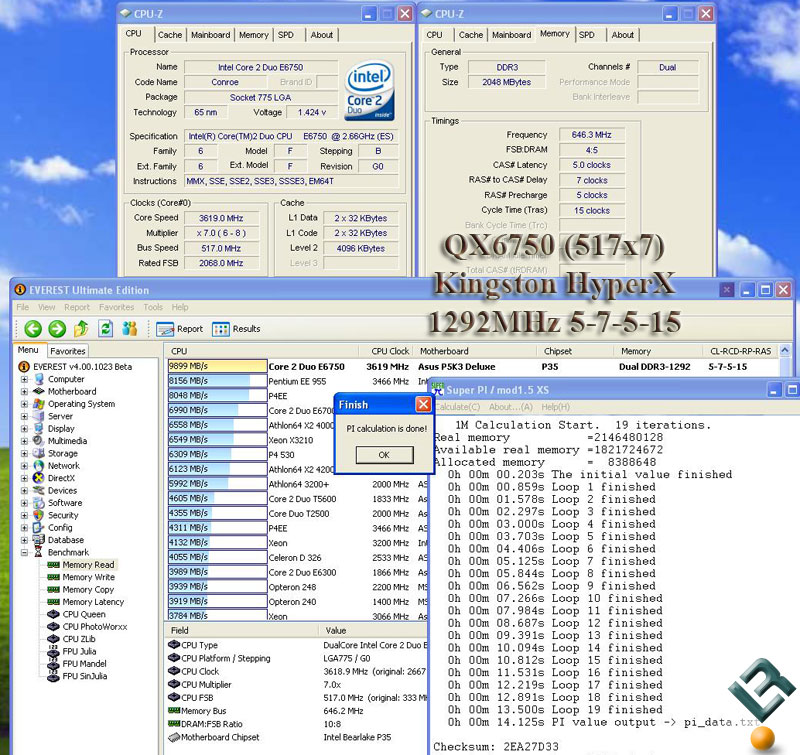Click the Chipset column header
The height and width of the screenshot is (755, 800).
pyautogui.click(x=575, y=351)
